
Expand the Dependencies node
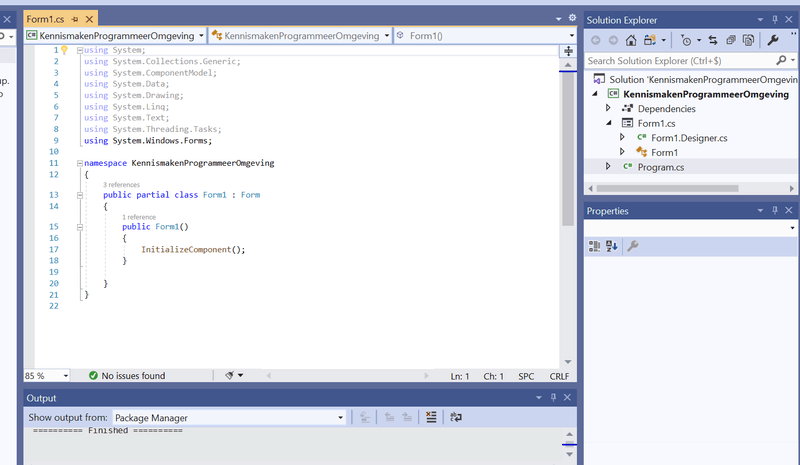608,108
